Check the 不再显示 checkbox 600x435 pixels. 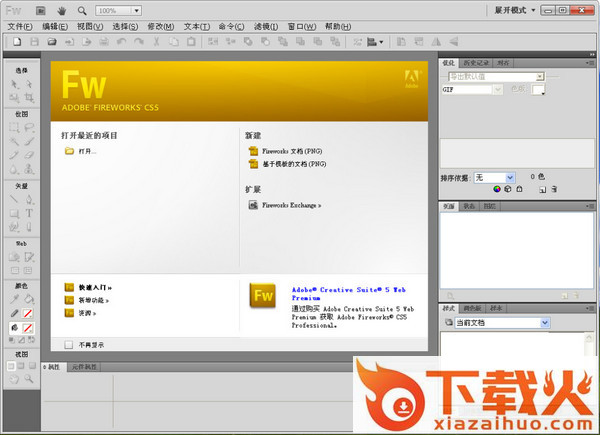(x=68, y=345)
